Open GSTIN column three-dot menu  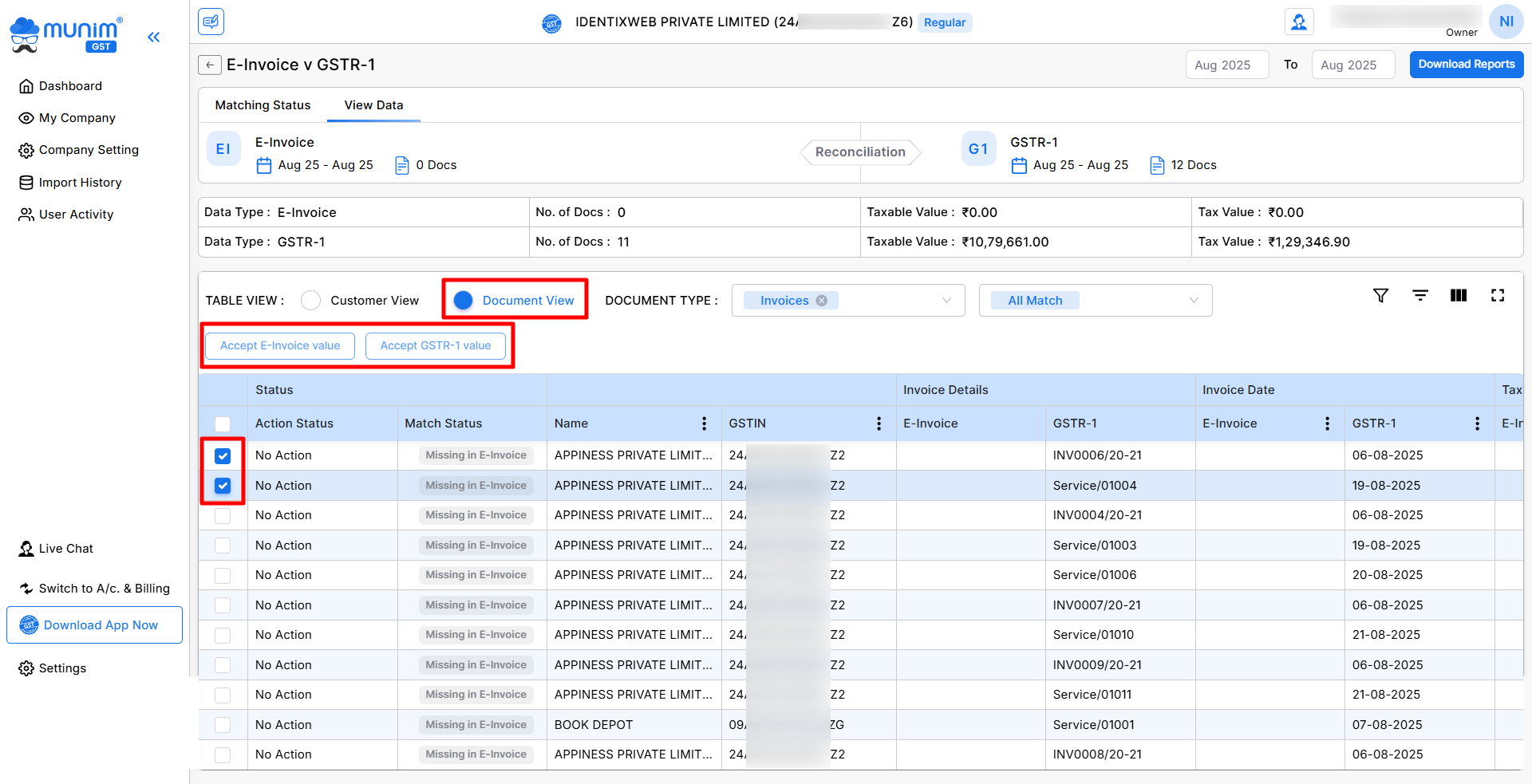point(879,424)
